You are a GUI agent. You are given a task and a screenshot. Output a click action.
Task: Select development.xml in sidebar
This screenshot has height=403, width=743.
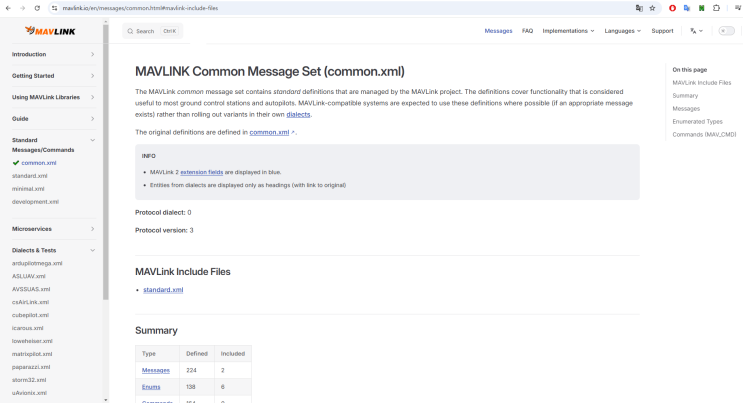click(x=35, y=202)
